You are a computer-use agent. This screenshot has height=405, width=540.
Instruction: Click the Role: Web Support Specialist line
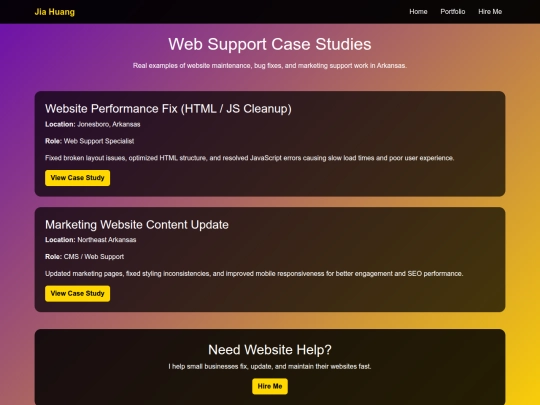pos(90,141)
